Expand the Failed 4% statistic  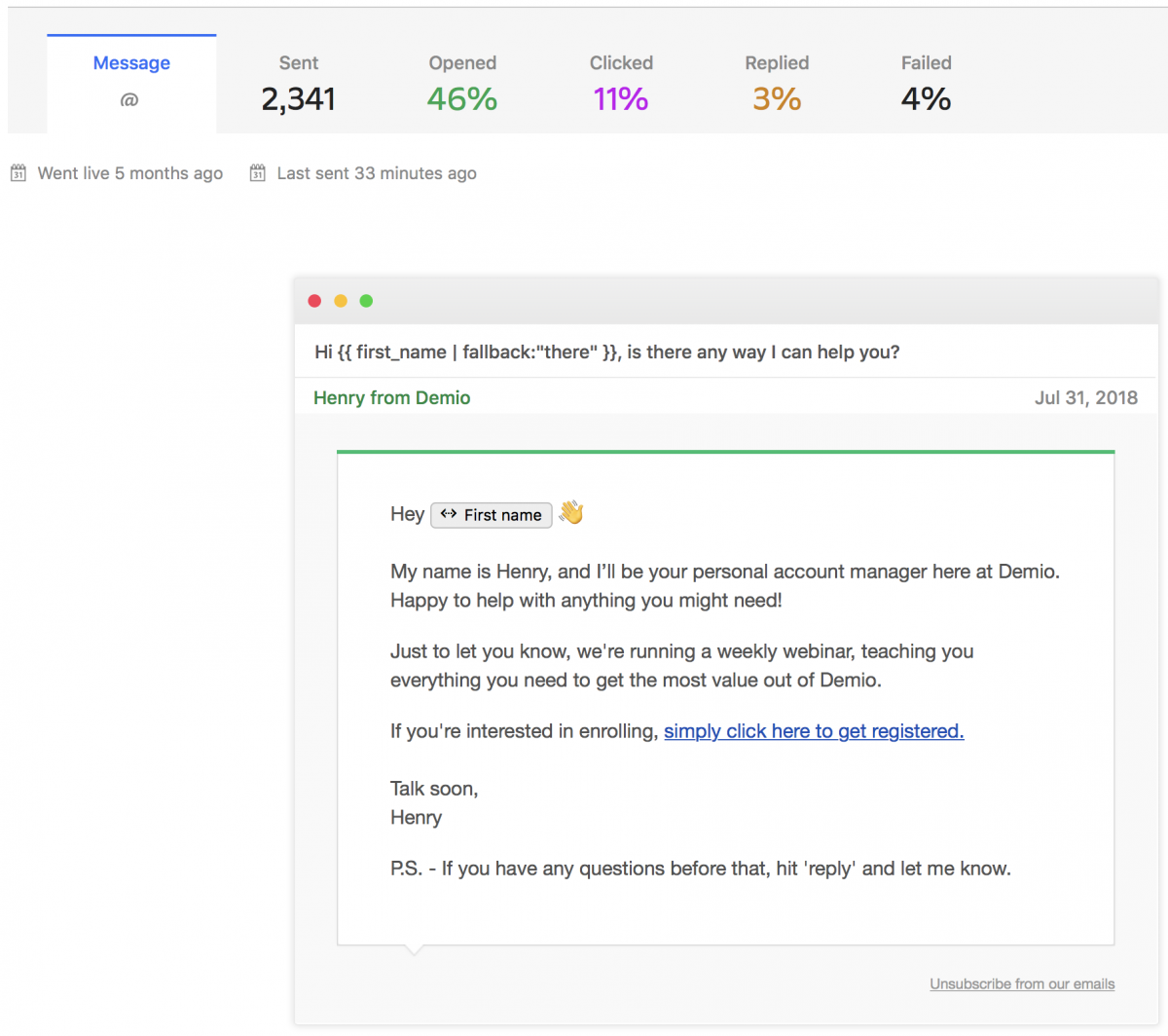tap(926, 83)
